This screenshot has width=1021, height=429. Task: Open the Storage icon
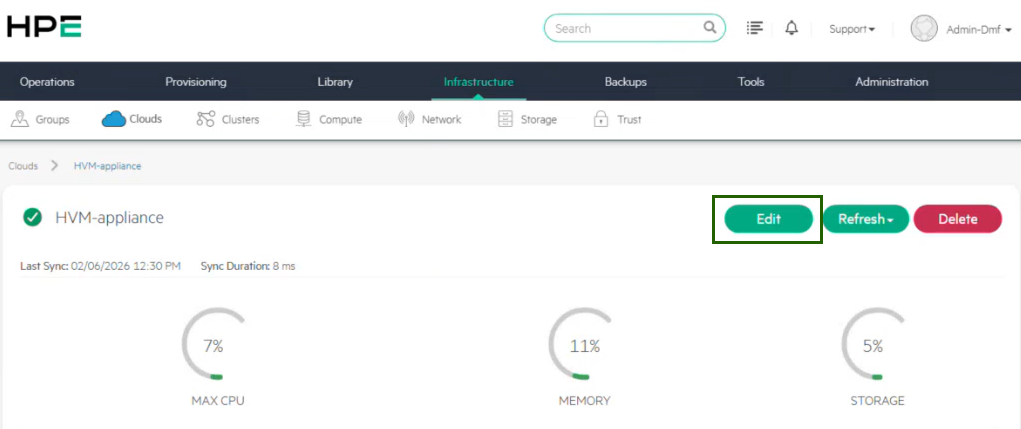pos(505,119)
